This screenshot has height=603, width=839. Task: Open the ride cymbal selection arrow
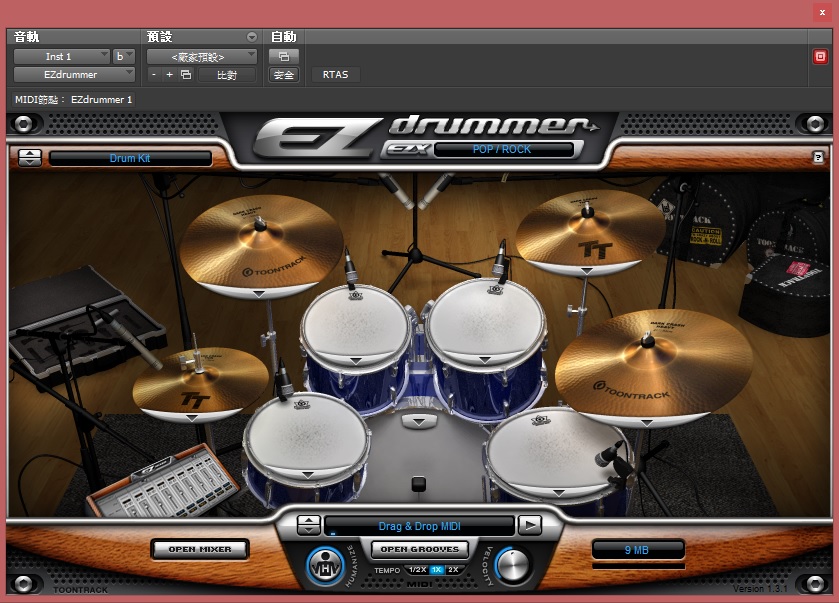tap(647, 423)
